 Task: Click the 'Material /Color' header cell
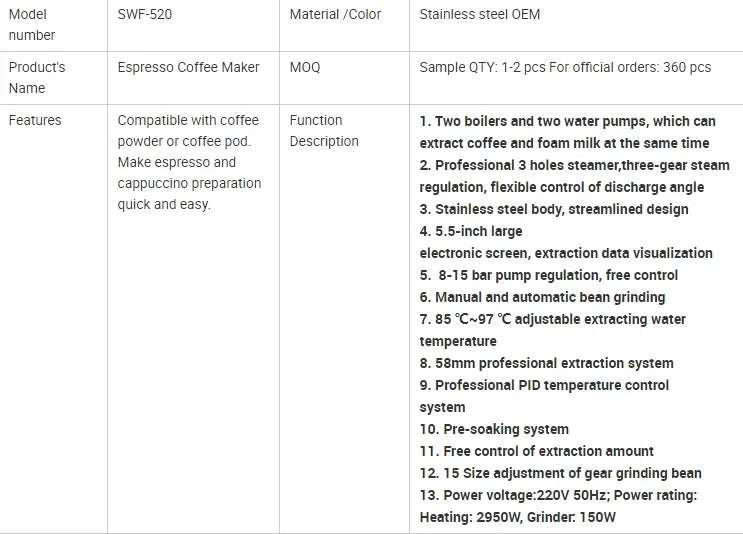click(335, 15)
